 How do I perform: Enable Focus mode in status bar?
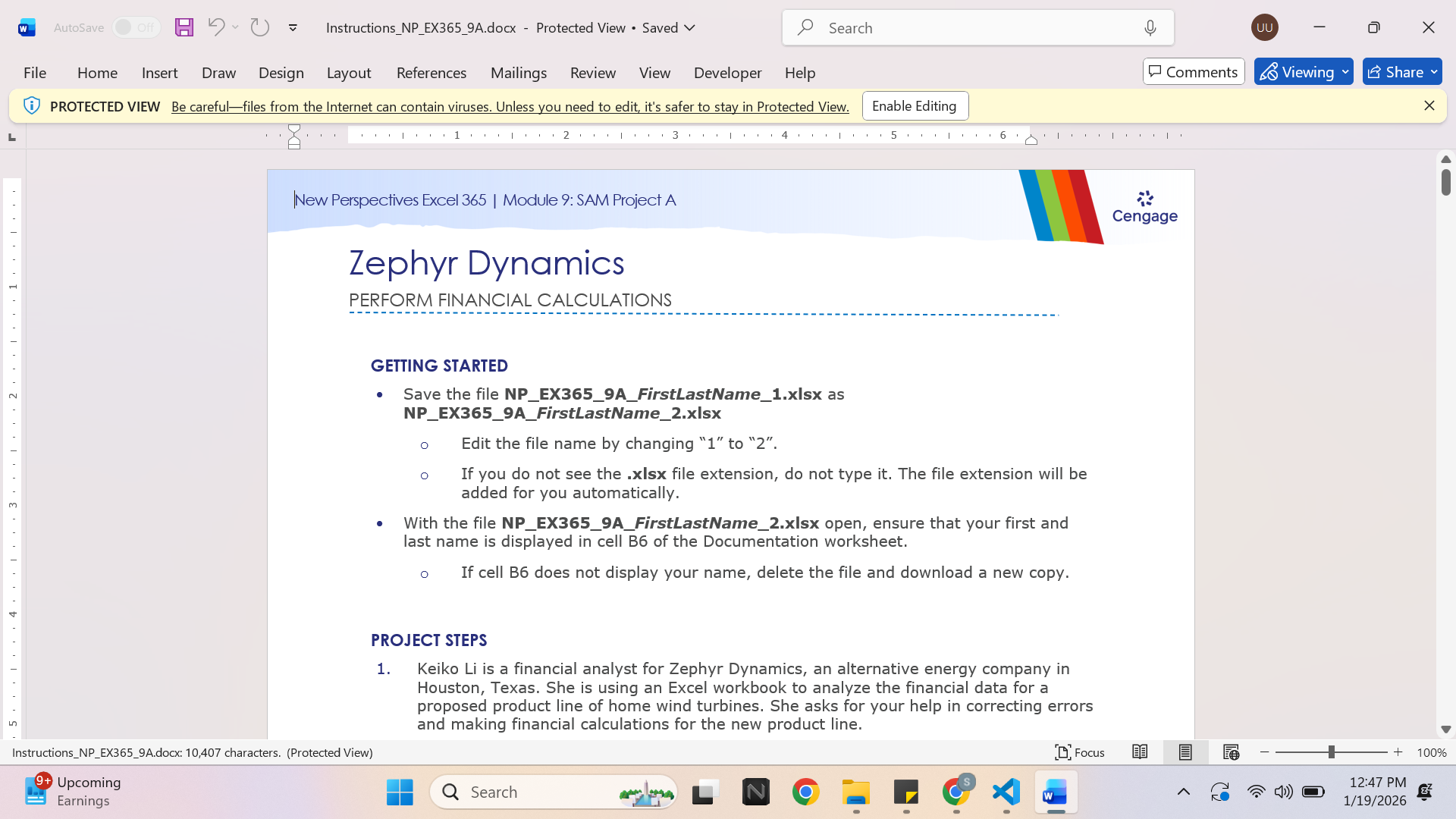point(1080,752)
